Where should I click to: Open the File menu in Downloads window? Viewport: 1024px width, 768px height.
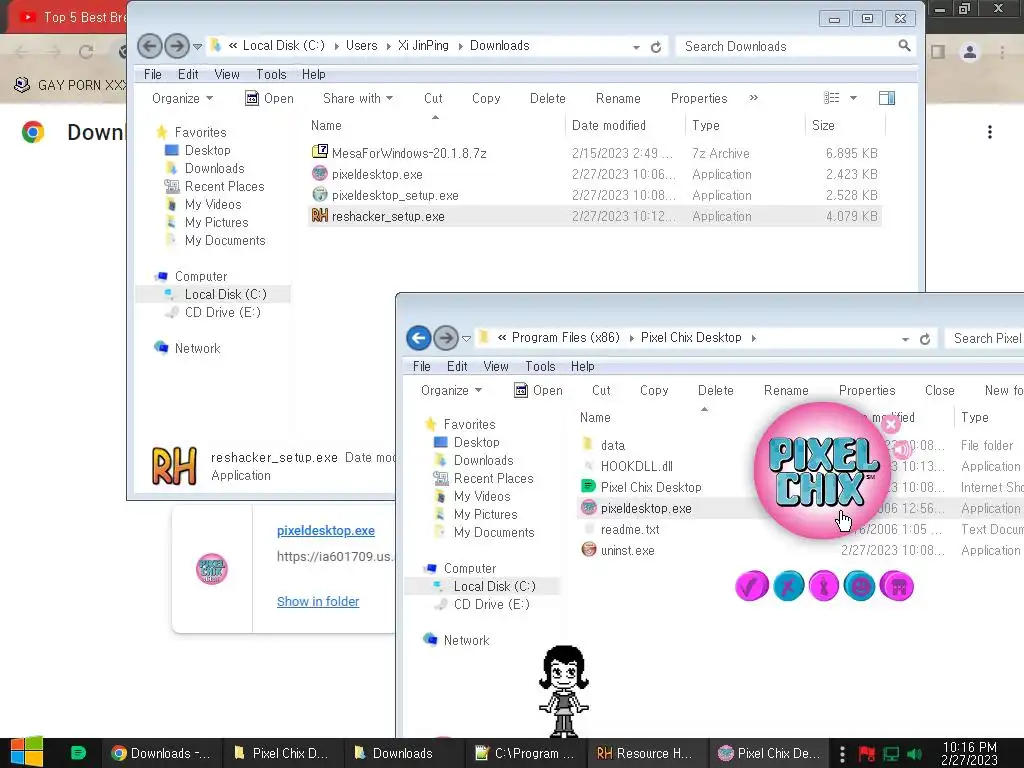(153, 74)
